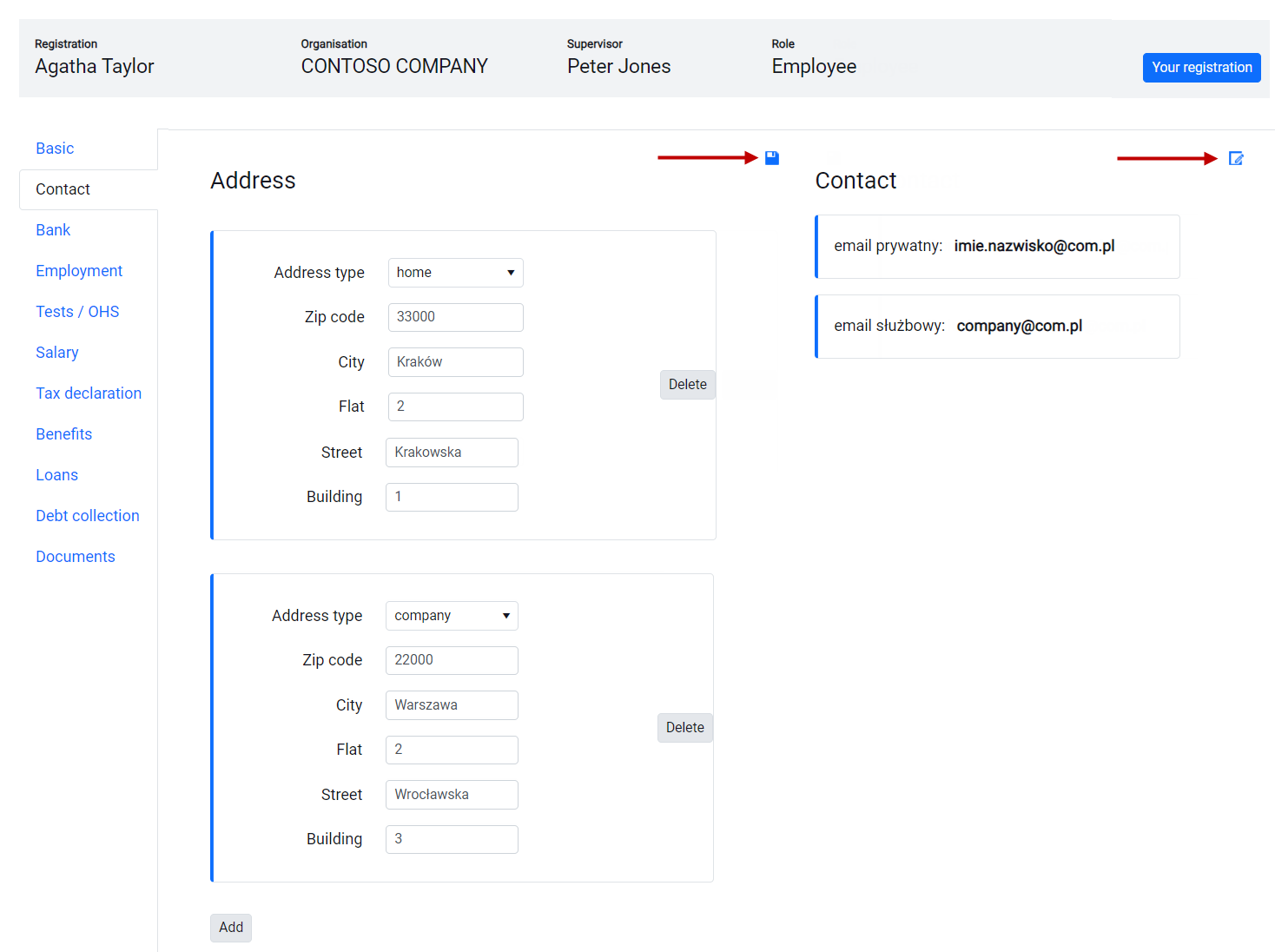
Task: Open the Basic tab
Action: [55, 149]
